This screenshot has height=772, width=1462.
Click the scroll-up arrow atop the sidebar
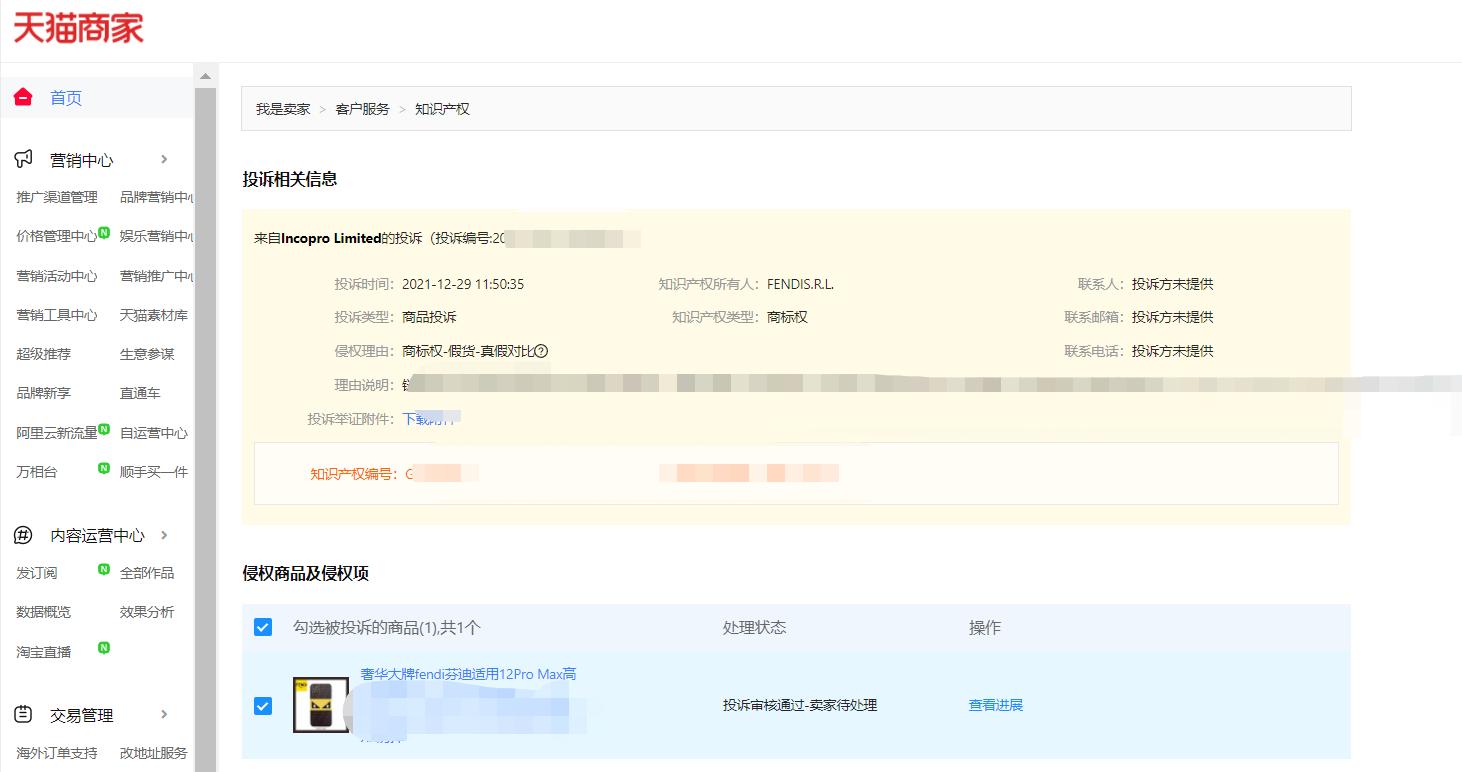coord(205,75)
